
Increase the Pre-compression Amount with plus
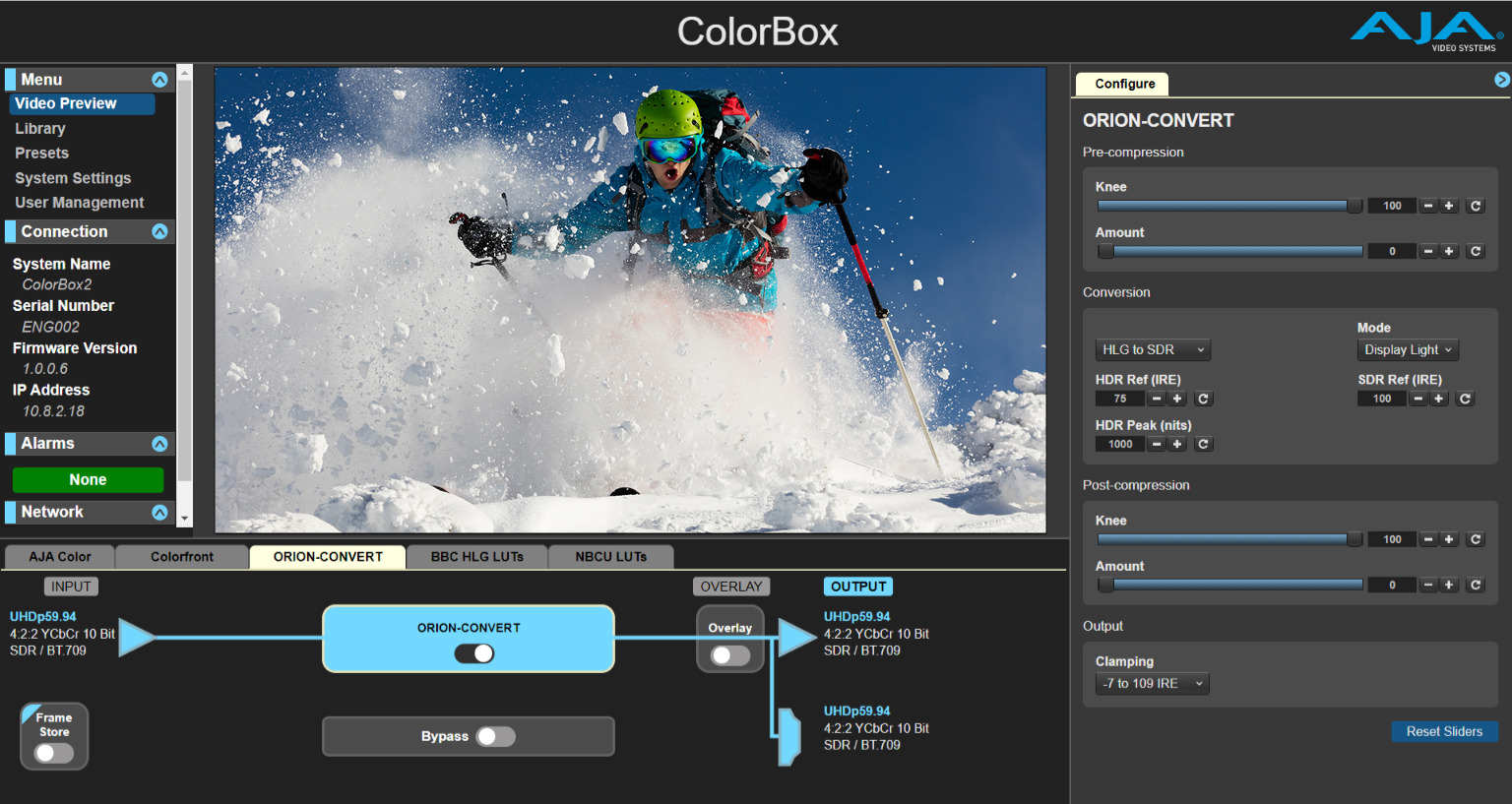(1449, 251)
